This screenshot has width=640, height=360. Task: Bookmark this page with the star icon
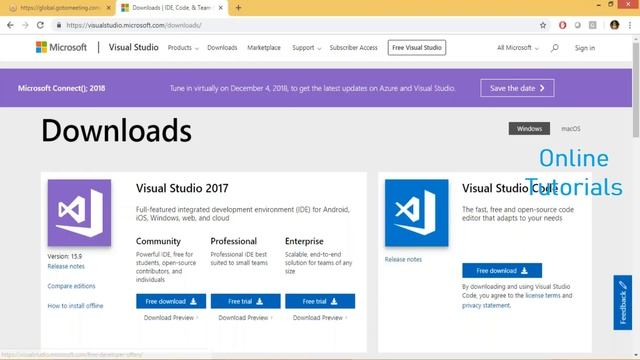(x=543, y=25)
